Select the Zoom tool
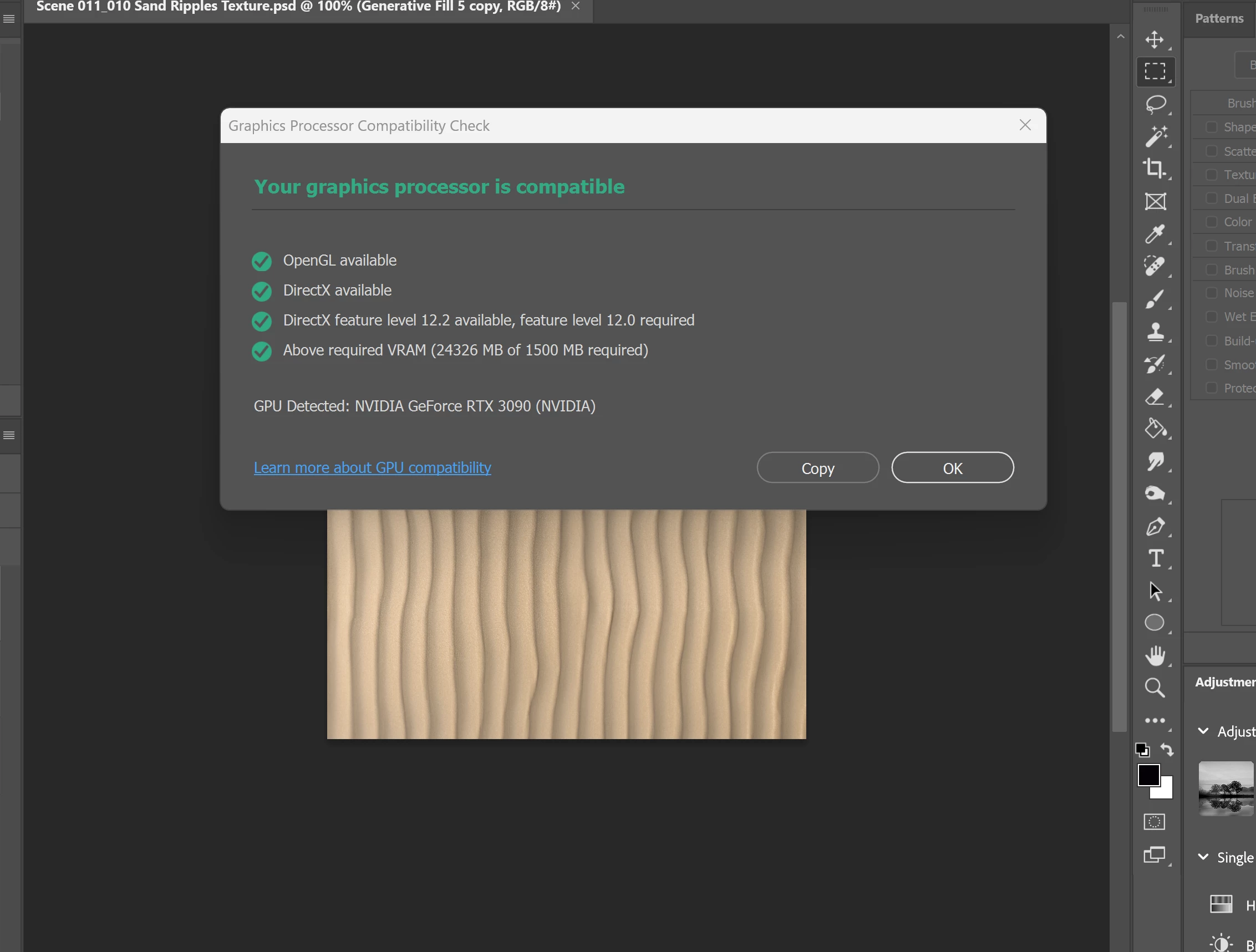This screenshot has width=1256, height=952. click(x=1155, y=688)
